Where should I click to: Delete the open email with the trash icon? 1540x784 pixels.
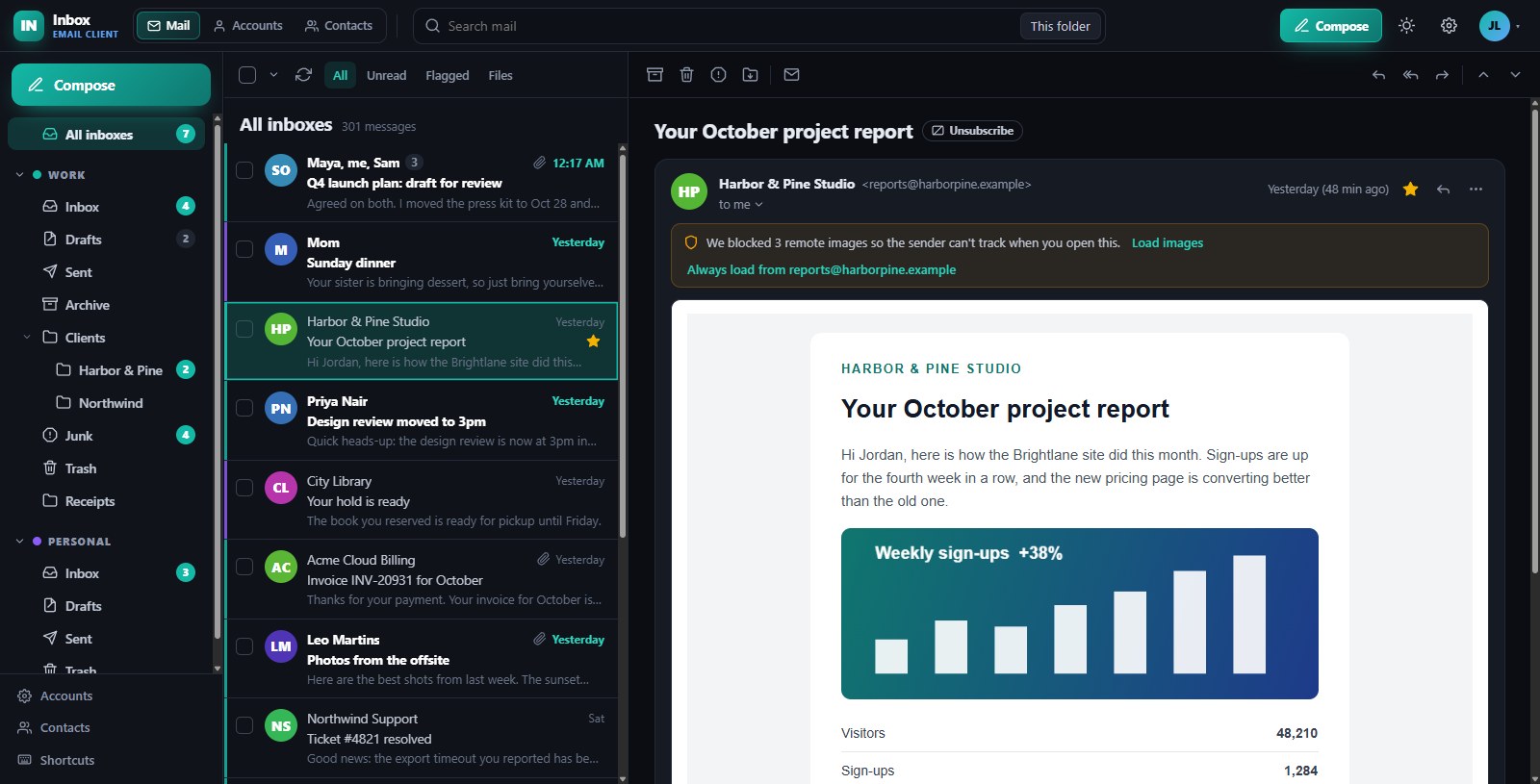[x=686, y=75]
